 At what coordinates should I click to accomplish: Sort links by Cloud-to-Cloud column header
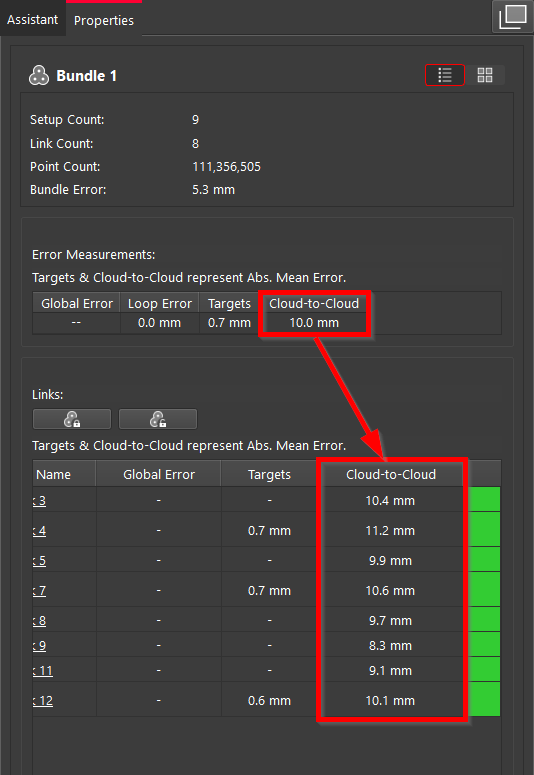[391, 474]
